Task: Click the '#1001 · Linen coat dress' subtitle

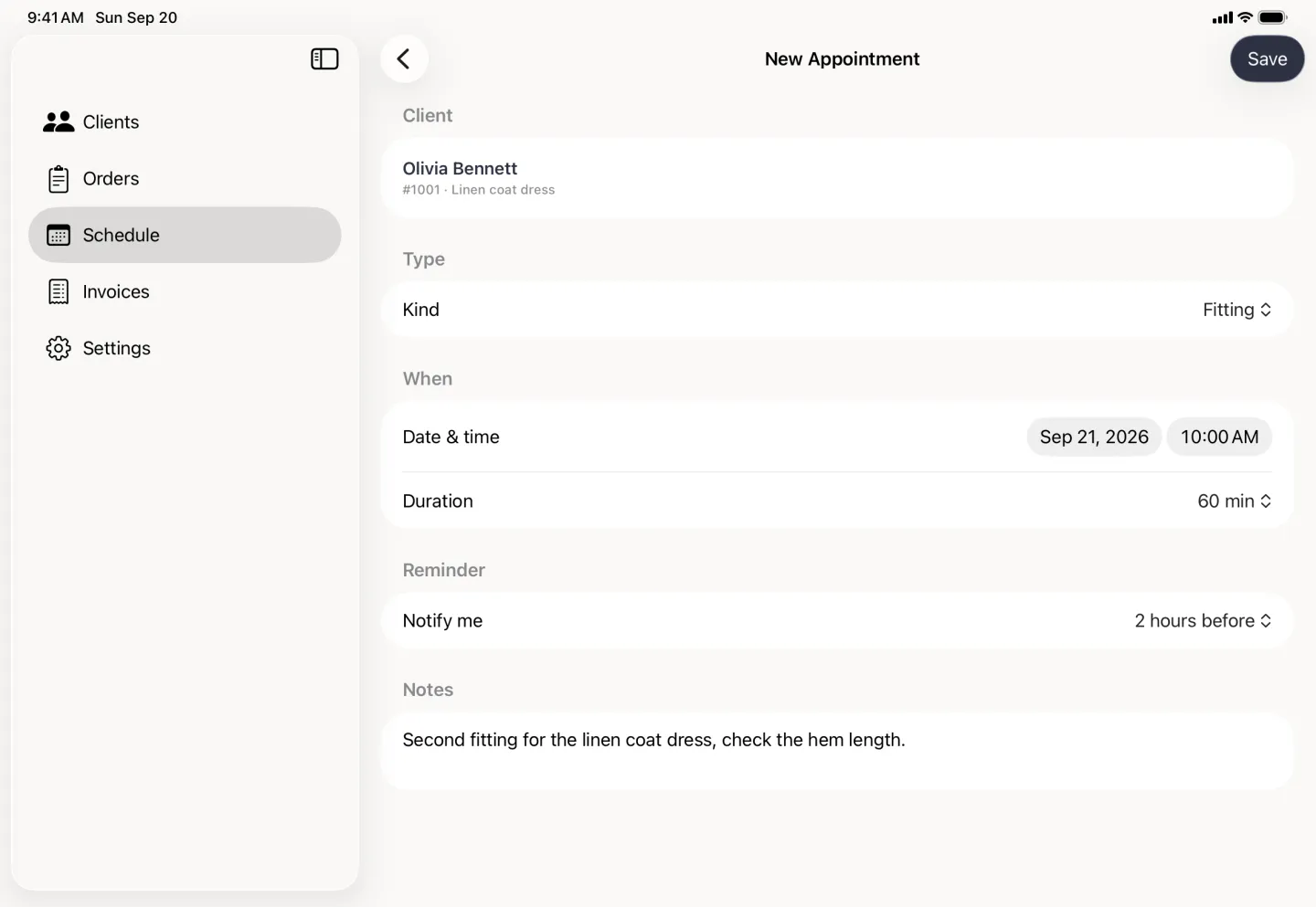Action: pos(479,190)
